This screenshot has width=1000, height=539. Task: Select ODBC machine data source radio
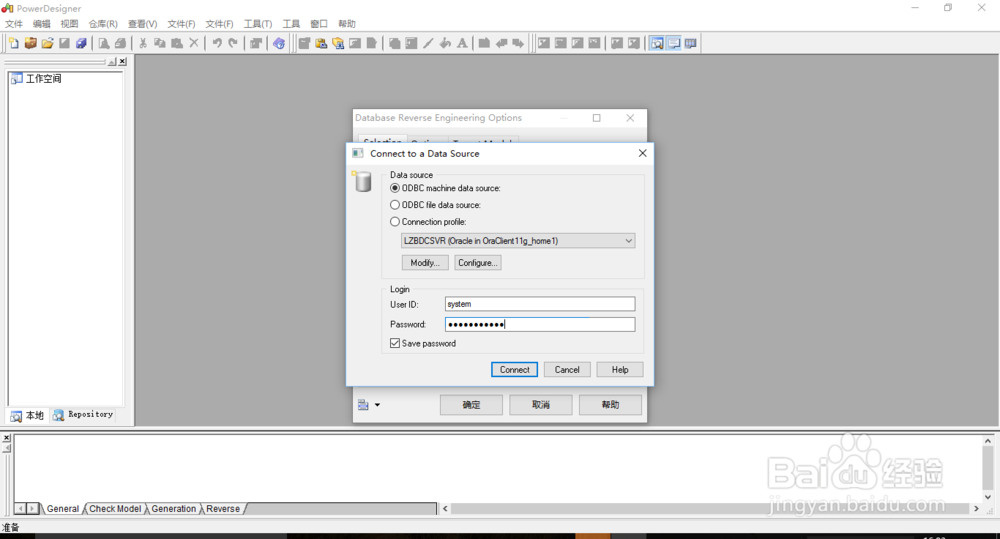[x=395, y=188]
